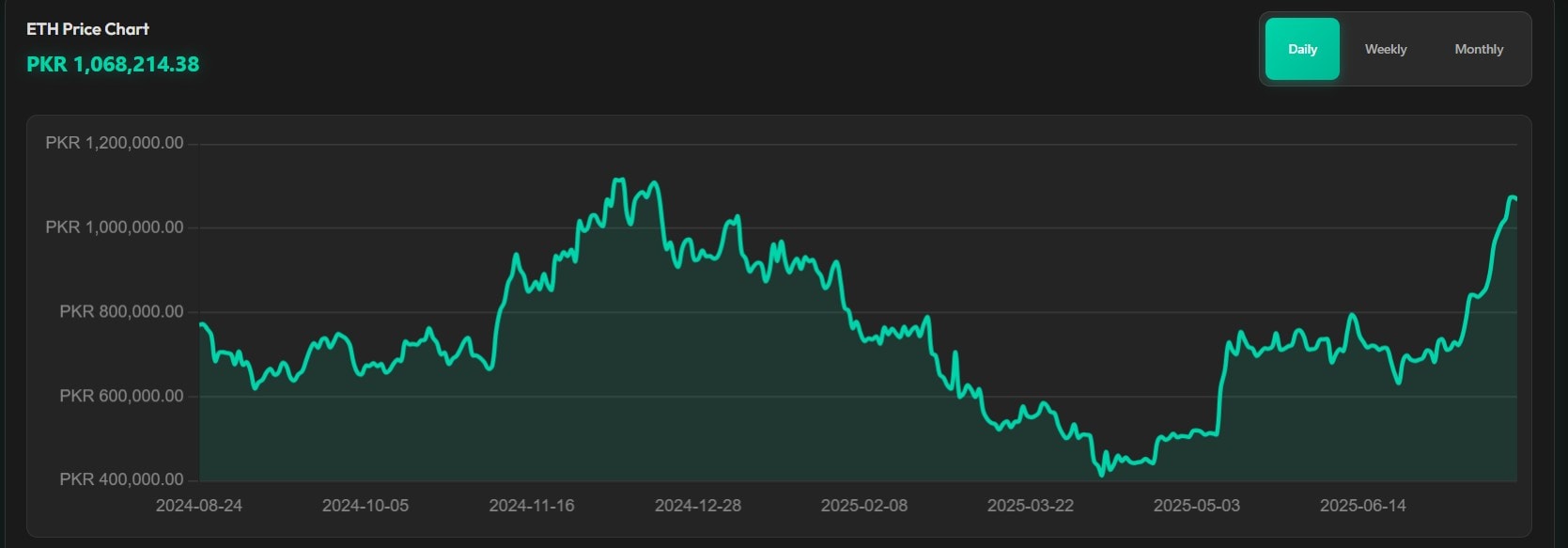Switch to the Weekly chart view

coord(1386,49)
